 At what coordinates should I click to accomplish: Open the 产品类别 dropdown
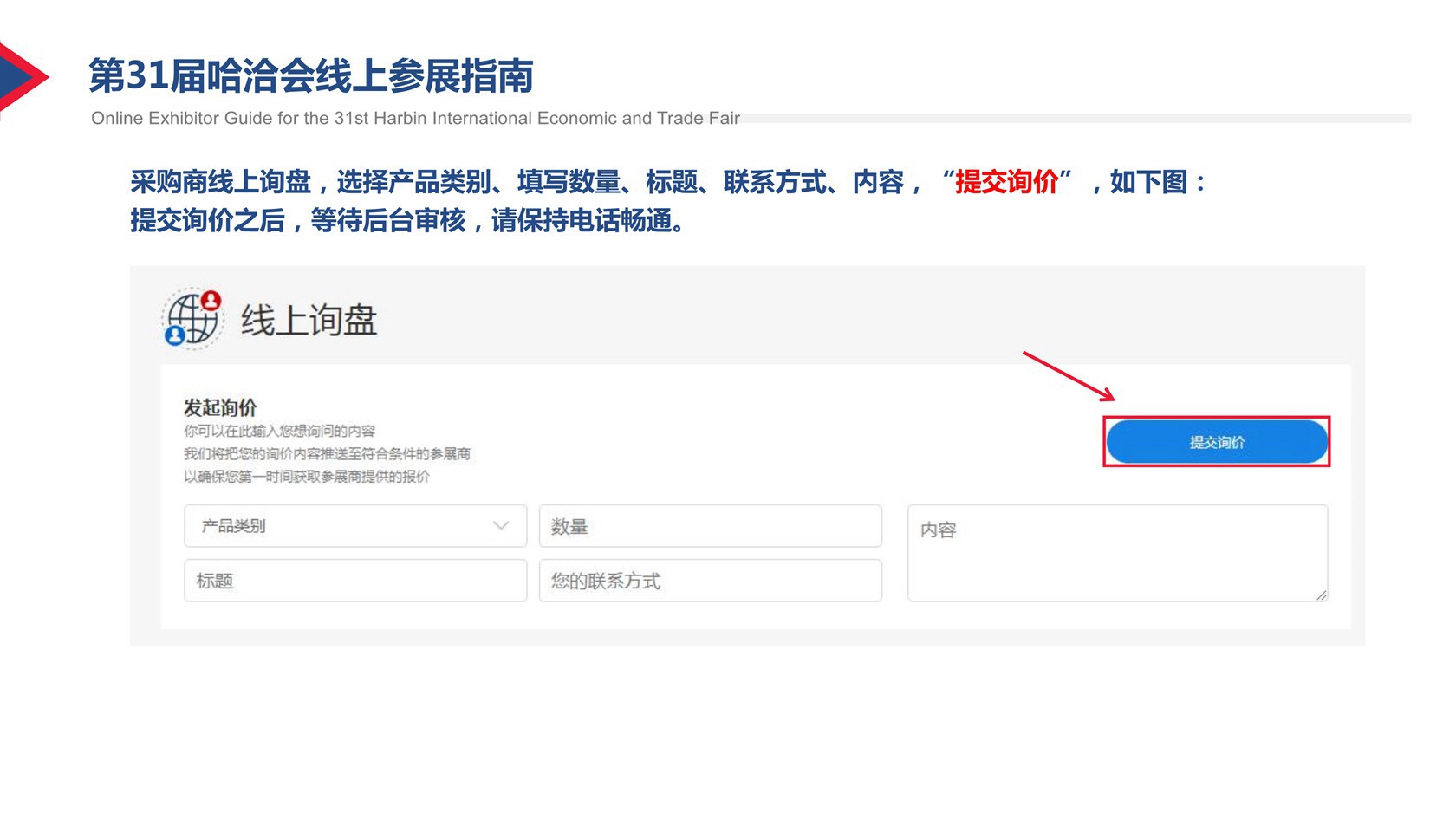tap(355, 526)
